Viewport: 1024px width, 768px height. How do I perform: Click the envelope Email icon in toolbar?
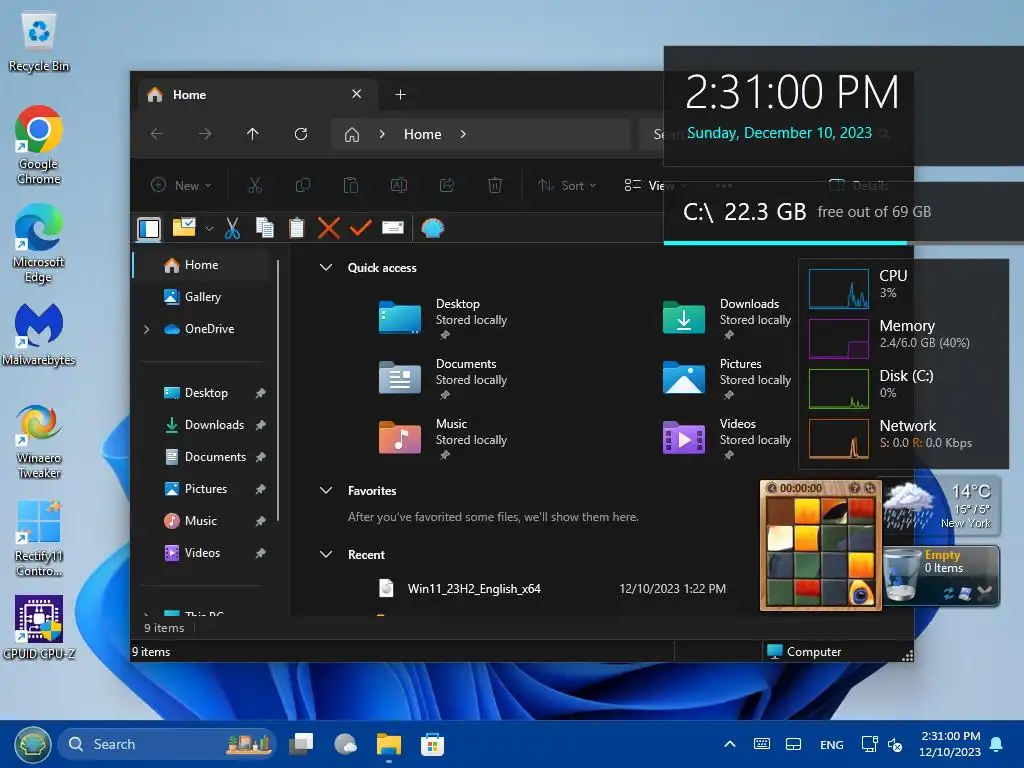(392, 227)
